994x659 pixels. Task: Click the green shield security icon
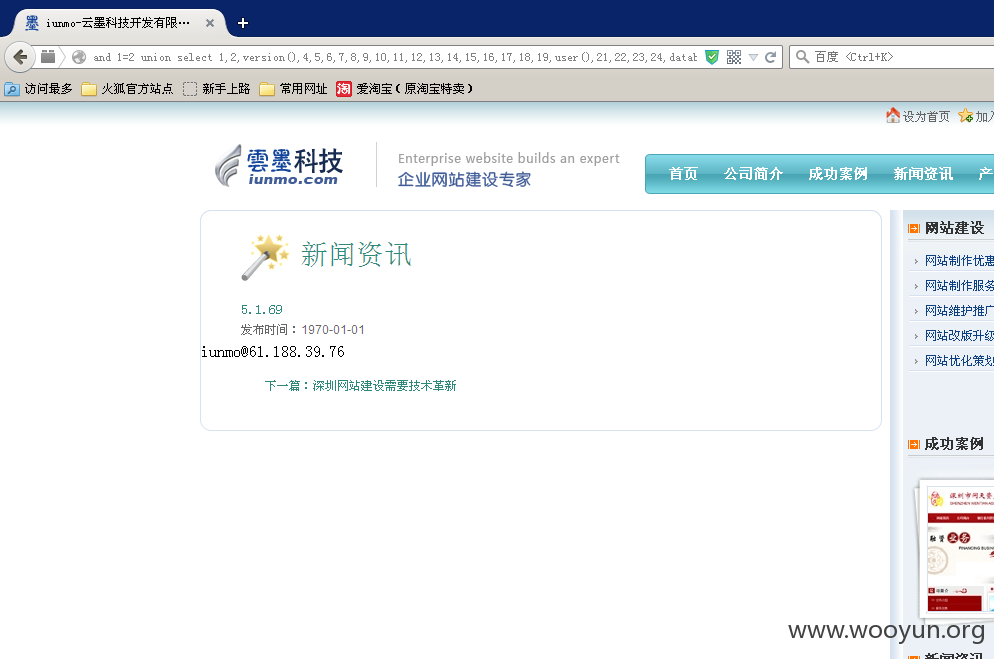(713, 57)
